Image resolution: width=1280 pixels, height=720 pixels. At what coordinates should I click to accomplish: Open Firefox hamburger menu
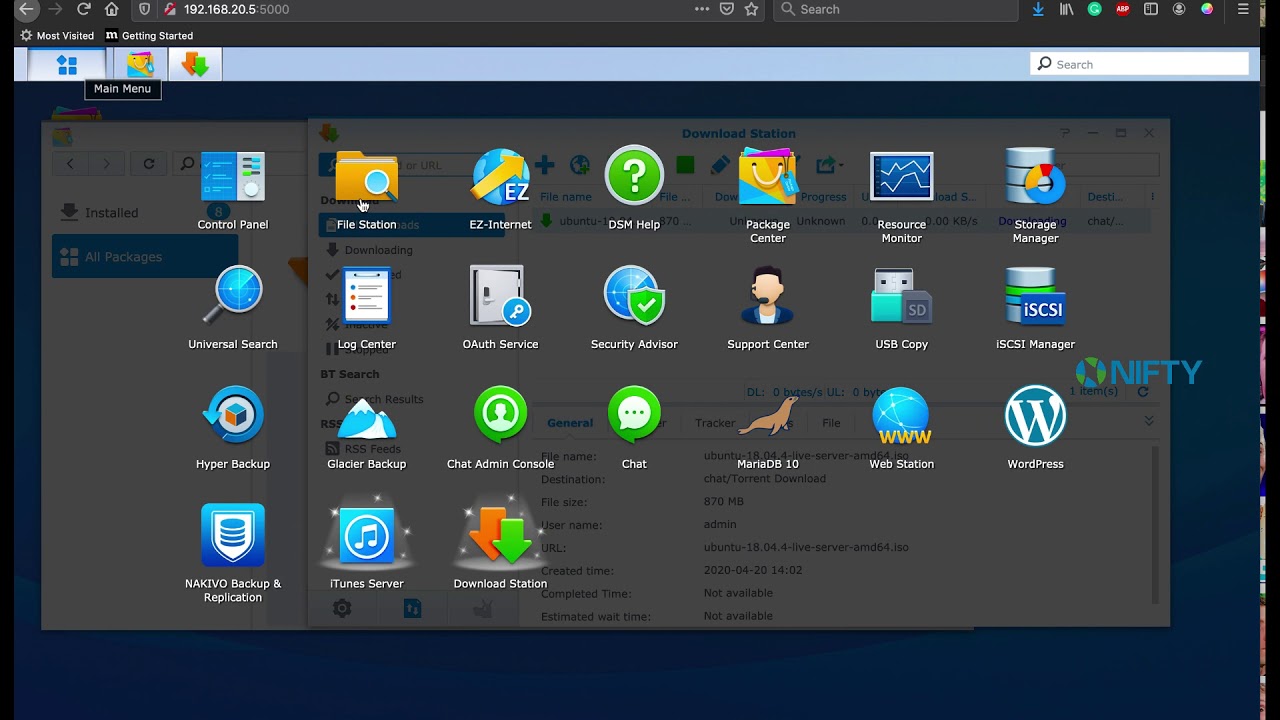pyautogui.click(x=1243, y=9)
